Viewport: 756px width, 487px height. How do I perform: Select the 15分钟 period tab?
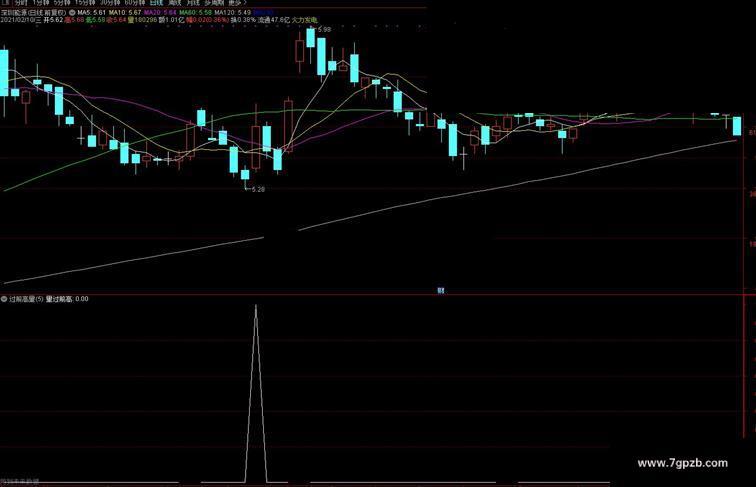(x=85, y=2)
